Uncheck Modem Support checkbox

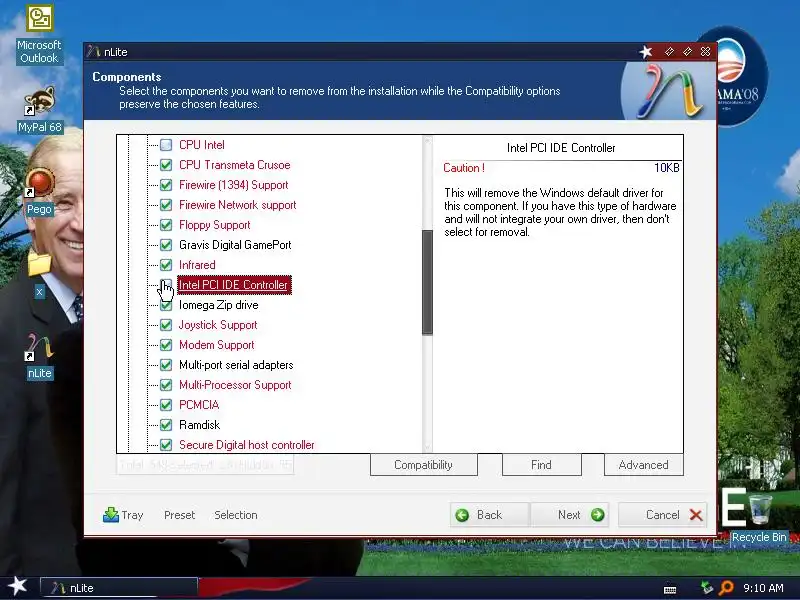166,345
